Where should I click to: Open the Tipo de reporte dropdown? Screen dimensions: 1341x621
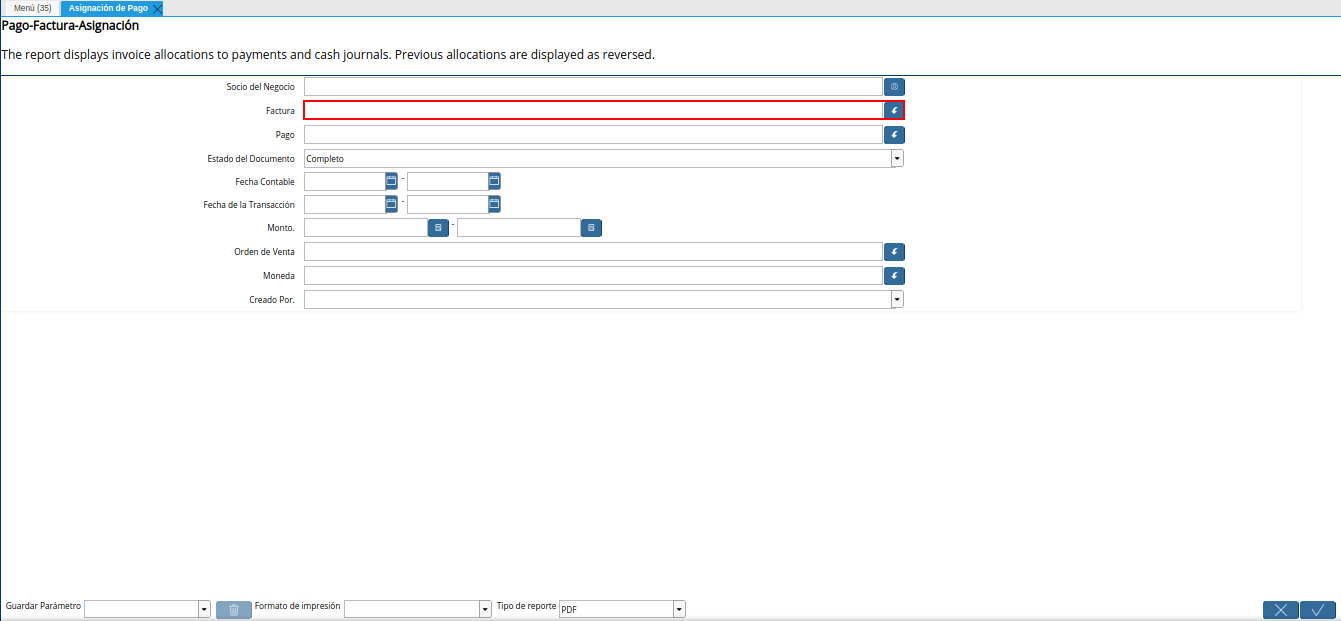point(679,609)
